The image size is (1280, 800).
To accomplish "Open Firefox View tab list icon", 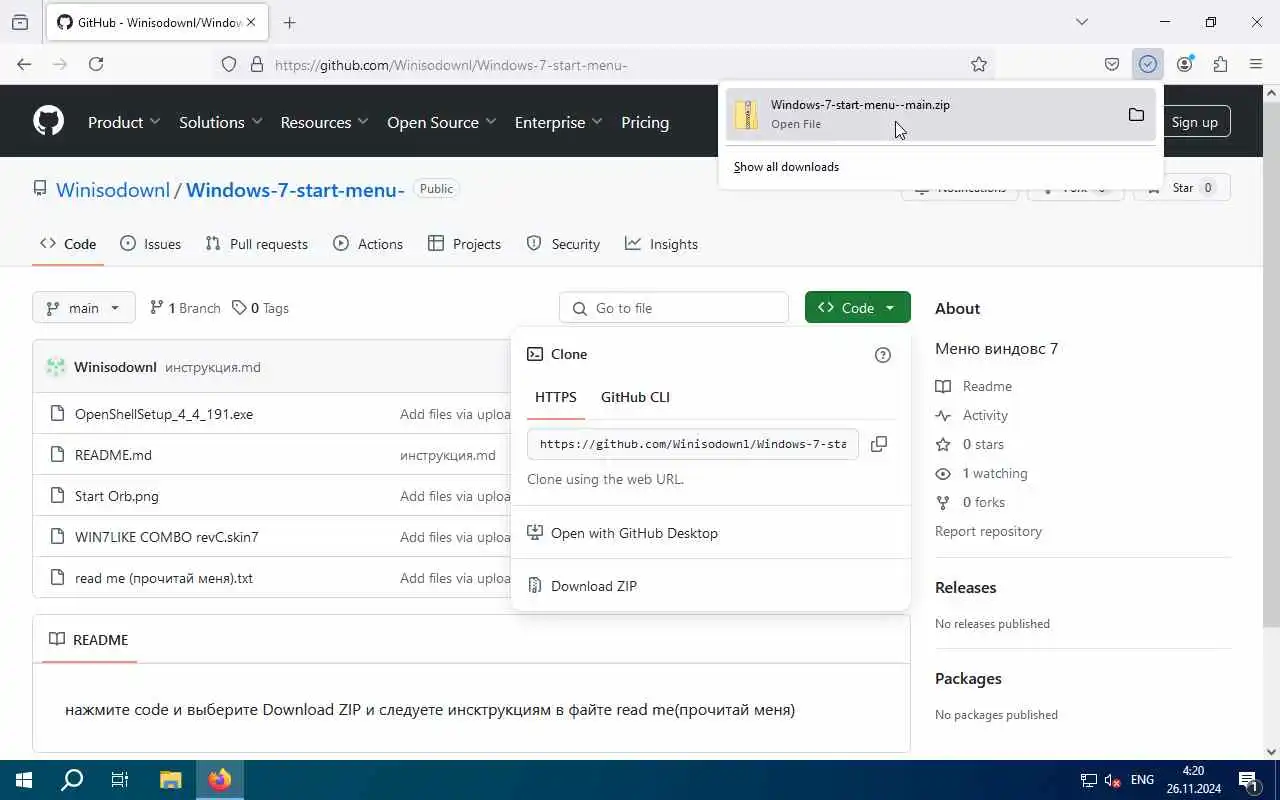I will click(20, 22).
